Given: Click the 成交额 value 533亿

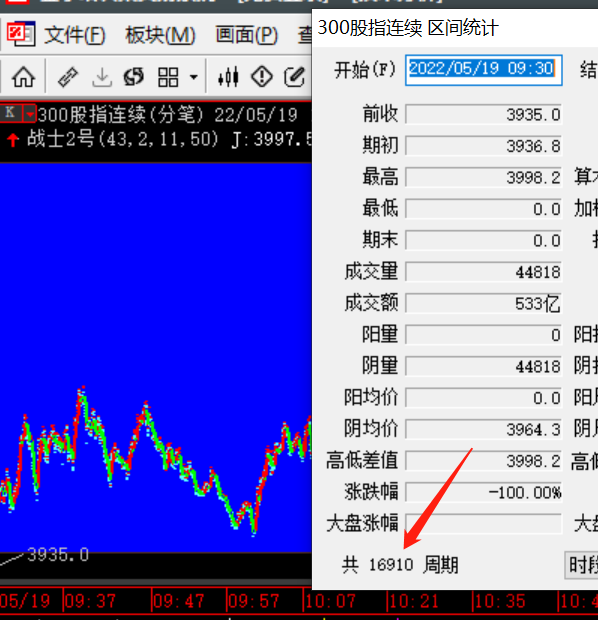Looking at the screenshot, I should (484, 304).
